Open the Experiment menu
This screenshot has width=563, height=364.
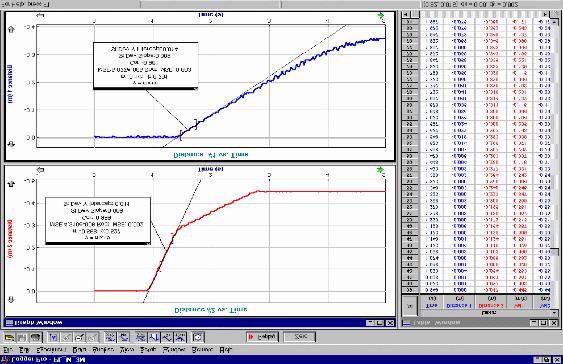51,349
